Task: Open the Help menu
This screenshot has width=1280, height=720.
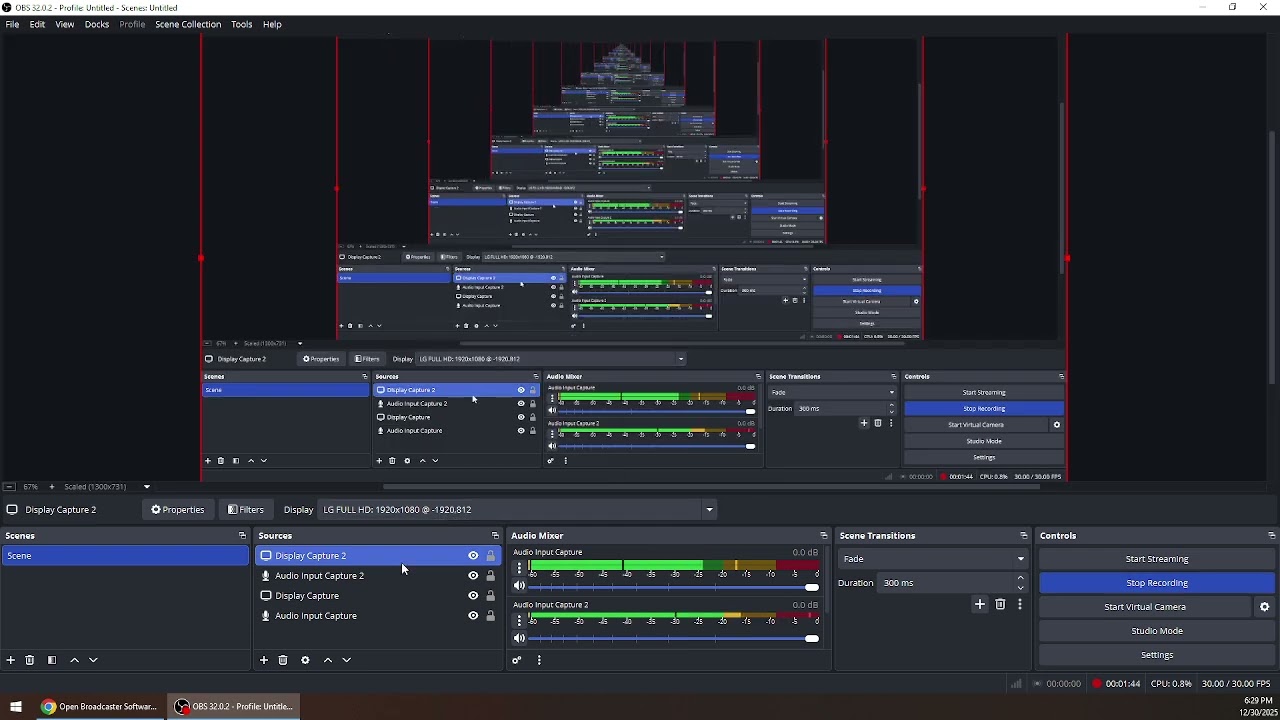Action: coord(272,24)
